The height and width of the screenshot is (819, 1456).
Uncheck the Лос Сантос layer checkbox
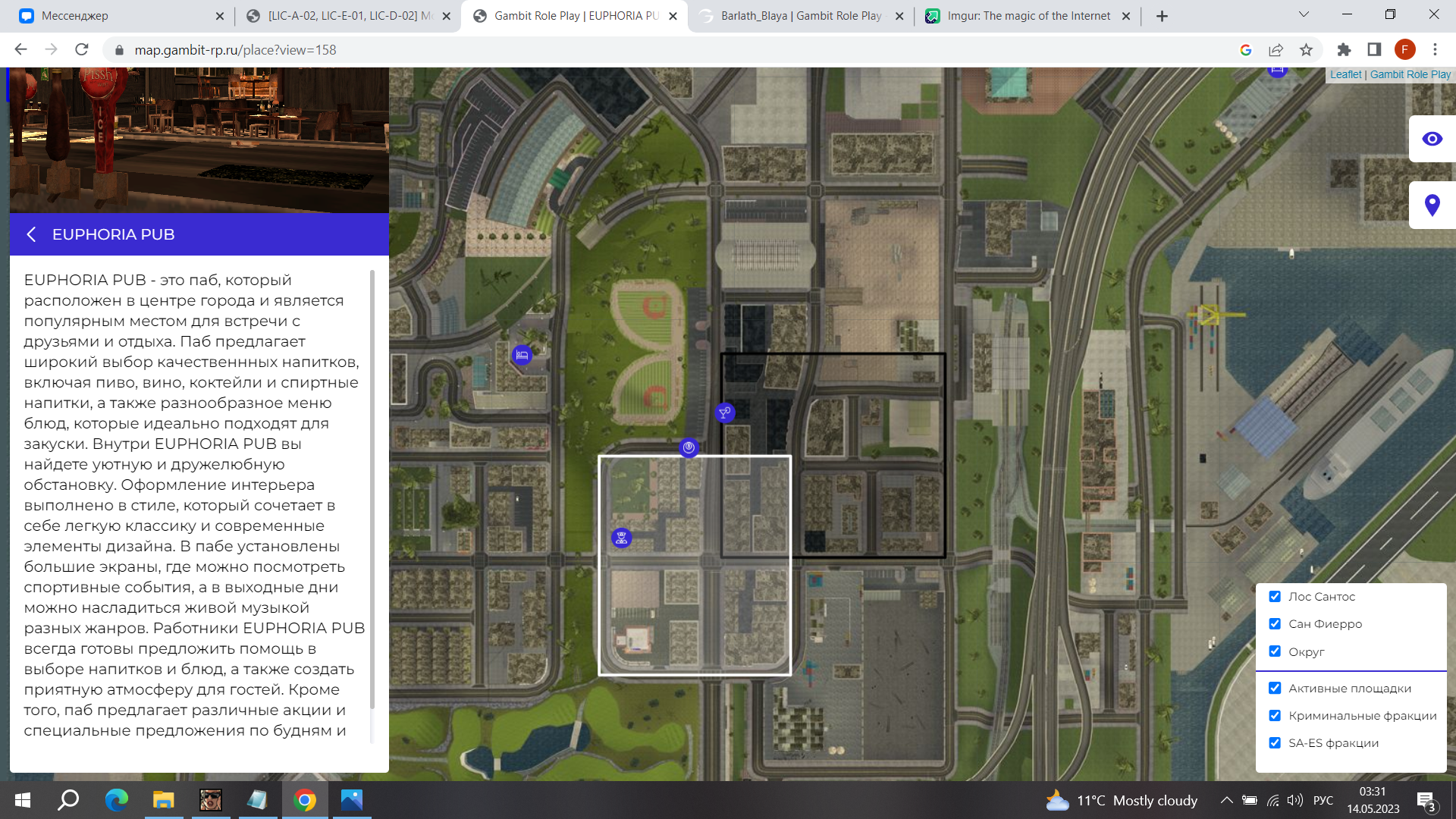coord(1275,597)
